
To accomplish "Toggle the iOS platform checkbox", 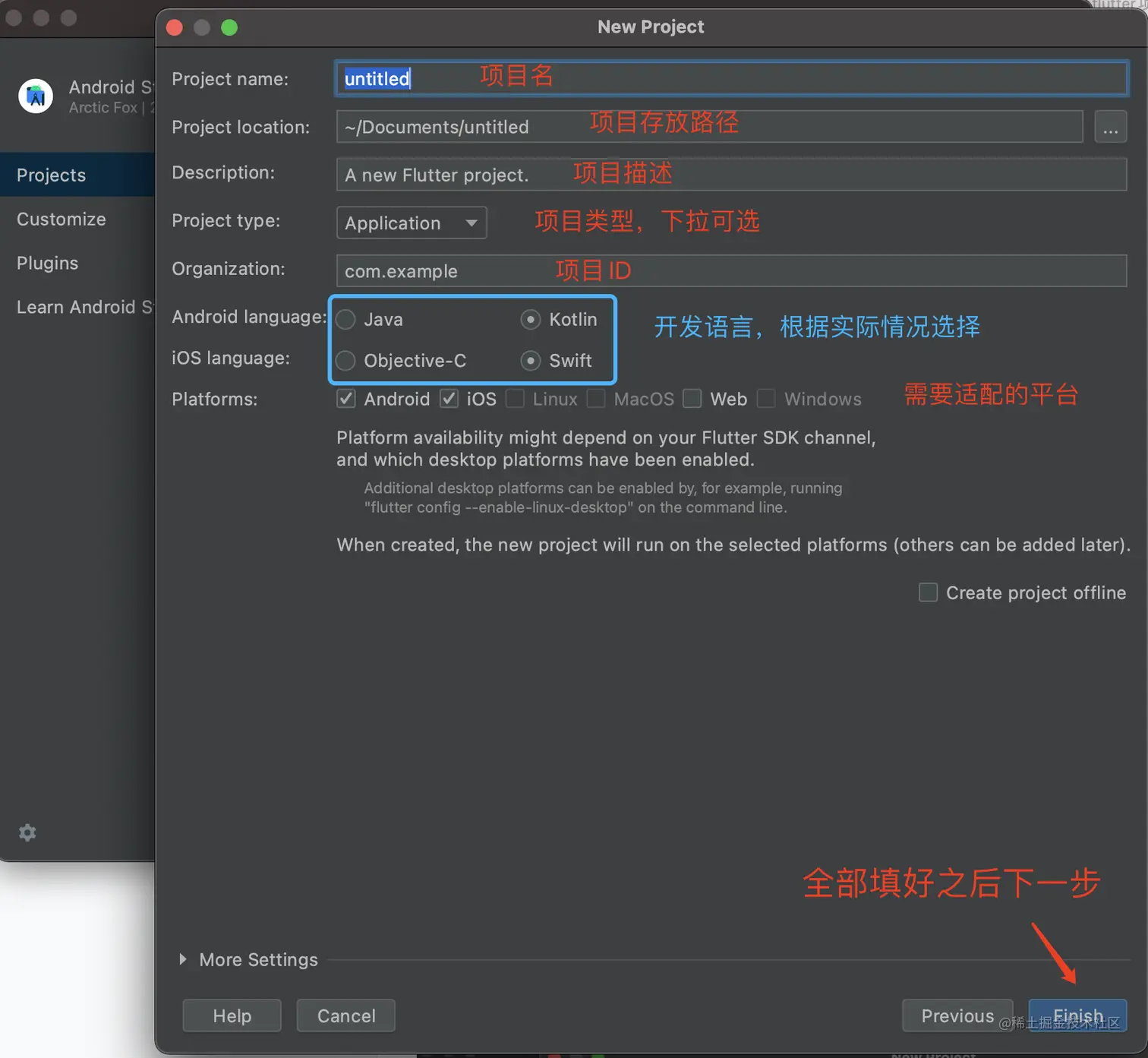I will [449, 399].
